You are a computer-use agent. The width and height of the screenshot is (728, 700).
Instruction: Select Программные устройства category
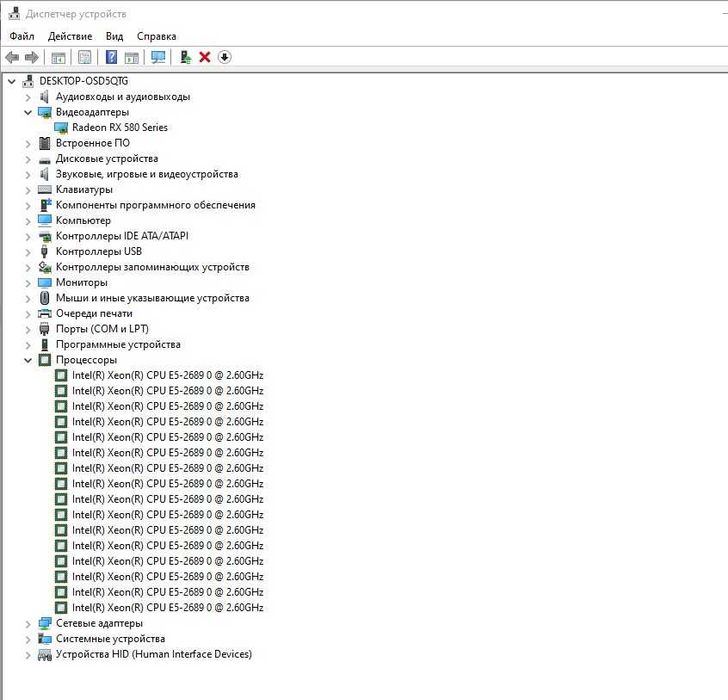[x=118, y=344]
